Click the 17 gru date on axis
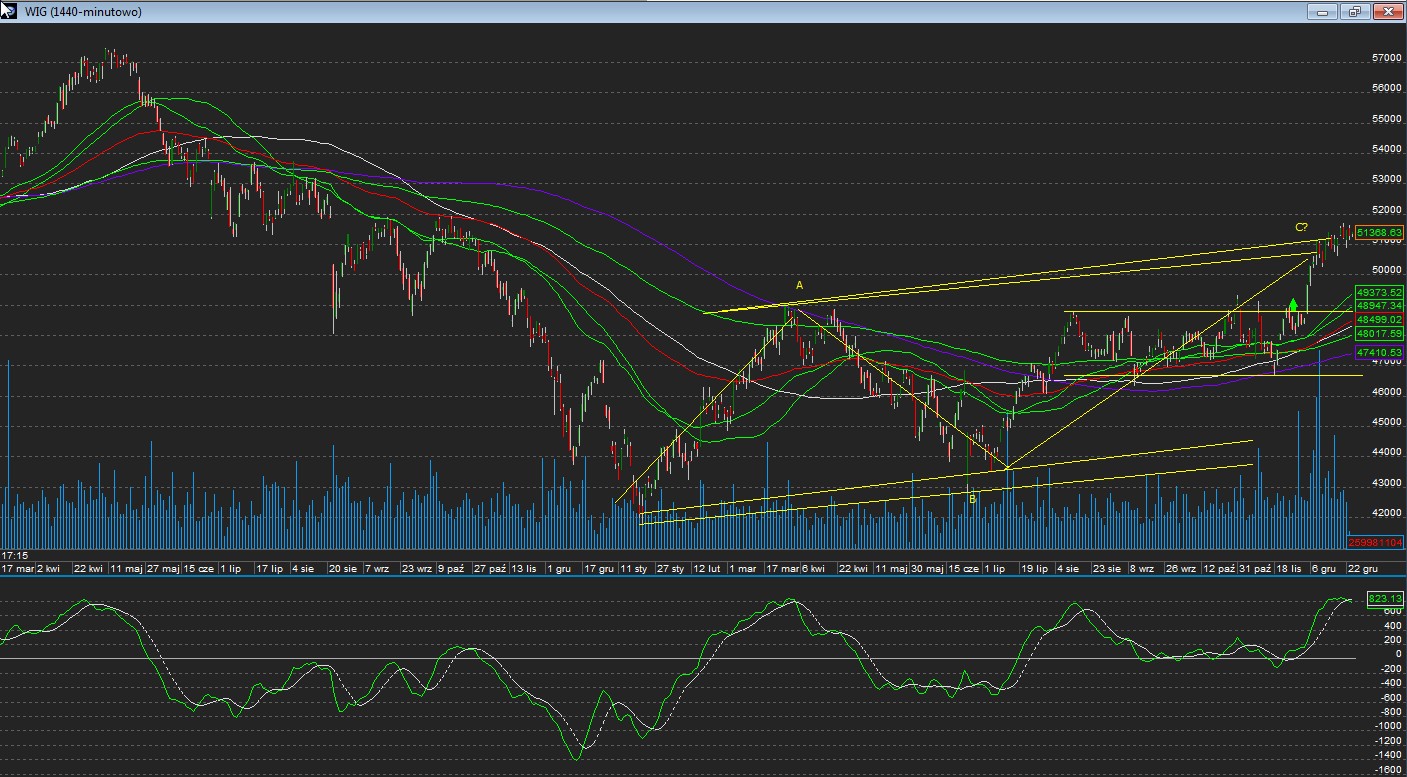The image size is (1407, 777). (599, 568)
